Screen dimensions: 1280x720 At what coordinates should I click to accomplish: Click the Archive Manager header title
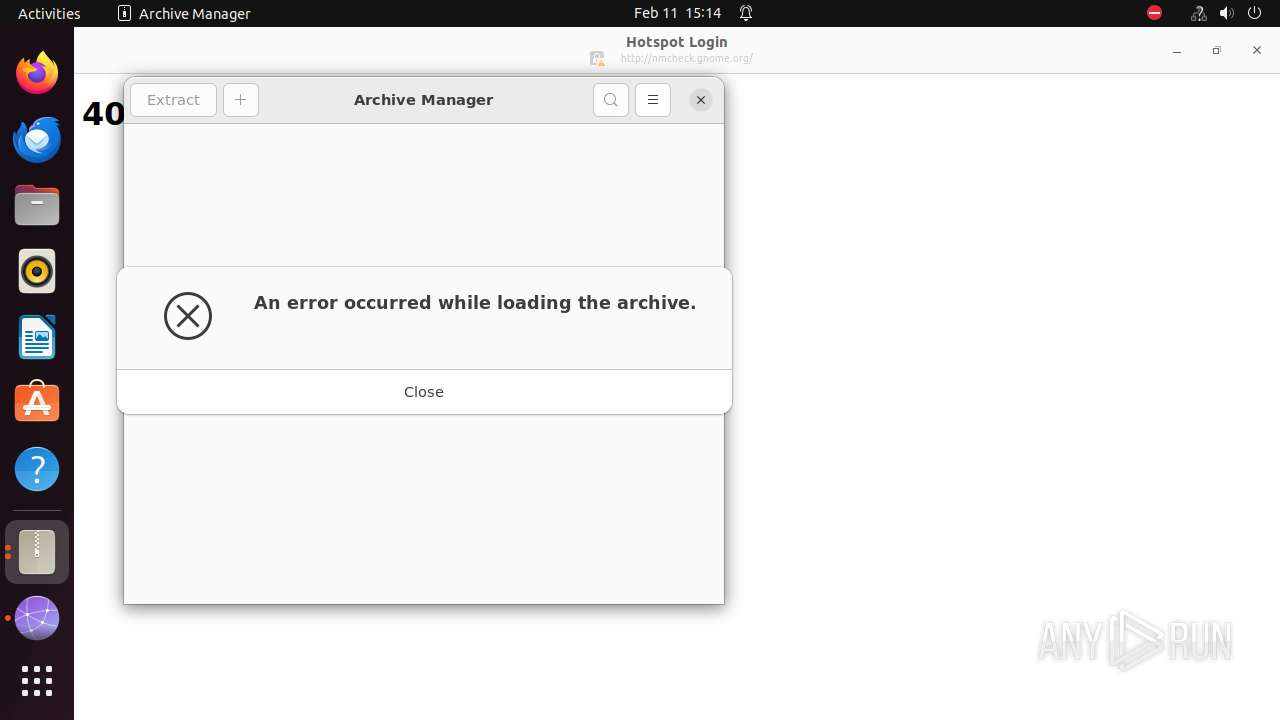tap(424, 100)
